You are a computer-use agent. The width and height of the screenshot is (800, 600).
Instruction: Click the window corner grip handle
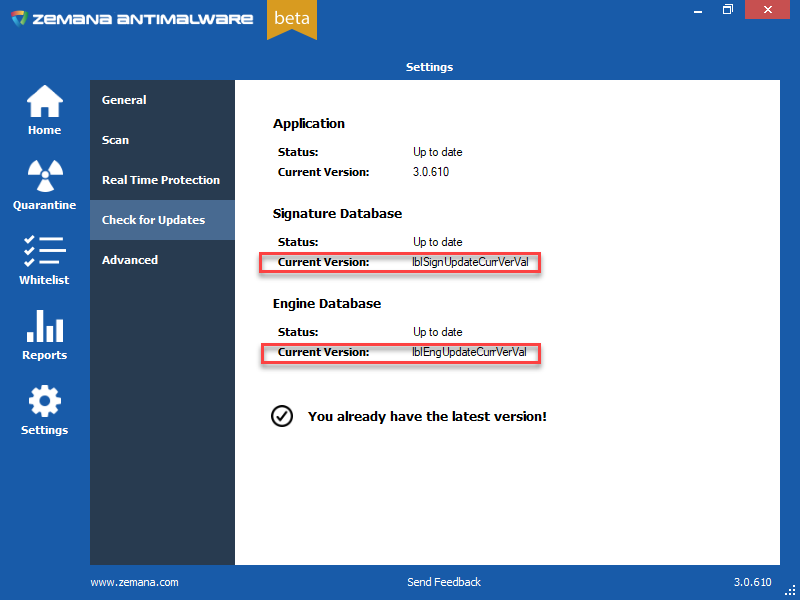click(x=790, y=590)
